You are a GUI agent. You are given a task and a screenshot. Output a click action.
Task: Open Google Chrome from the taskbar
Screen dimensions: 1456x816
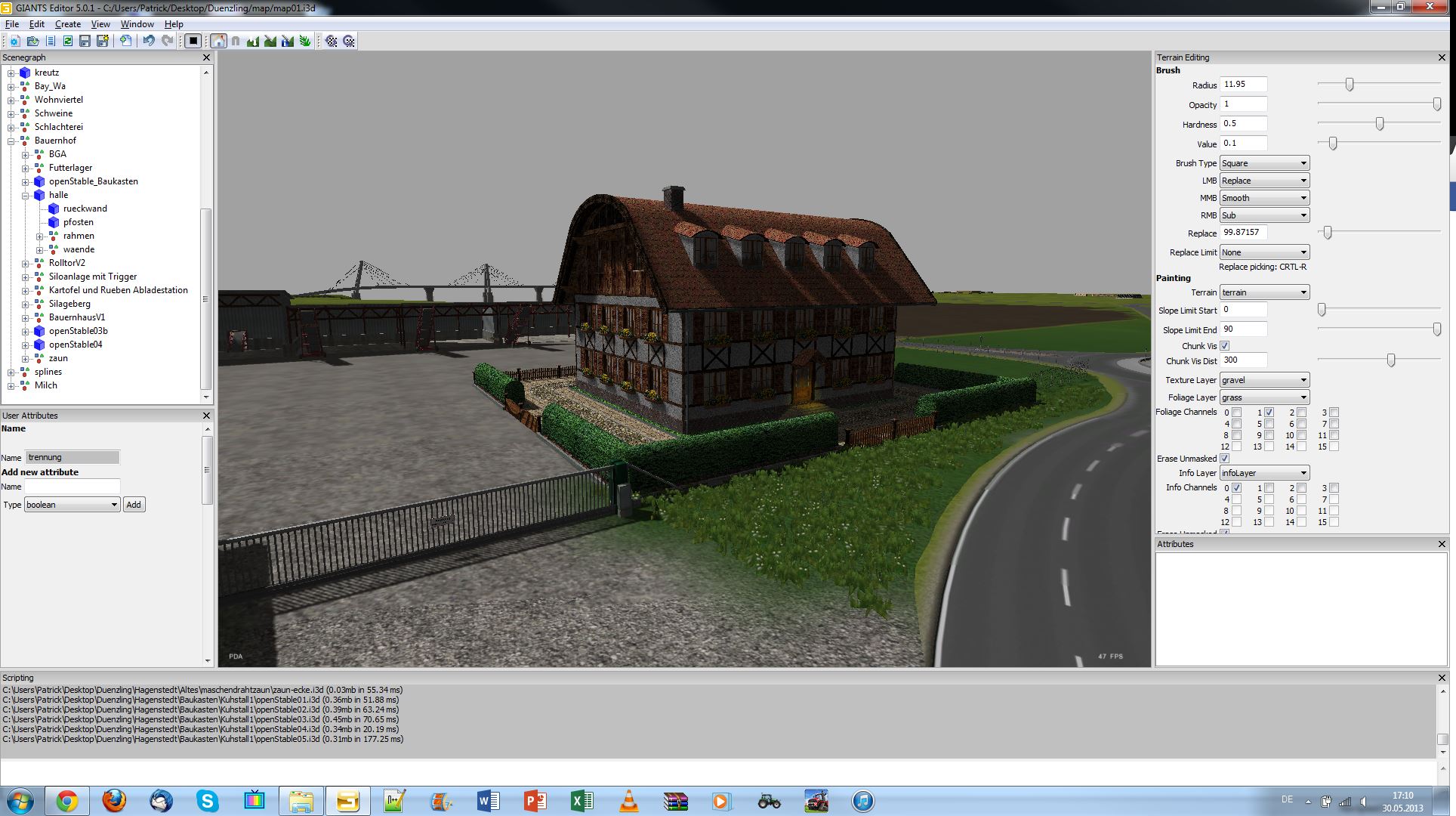click(67, 801)
